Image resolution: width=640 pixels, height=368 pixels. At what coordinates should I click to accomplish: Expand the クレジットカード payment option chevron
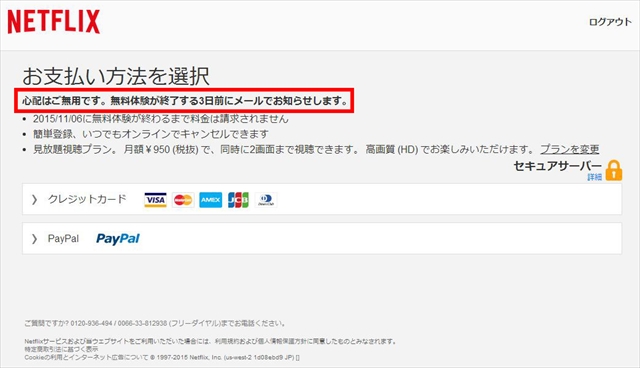point(34,200)
